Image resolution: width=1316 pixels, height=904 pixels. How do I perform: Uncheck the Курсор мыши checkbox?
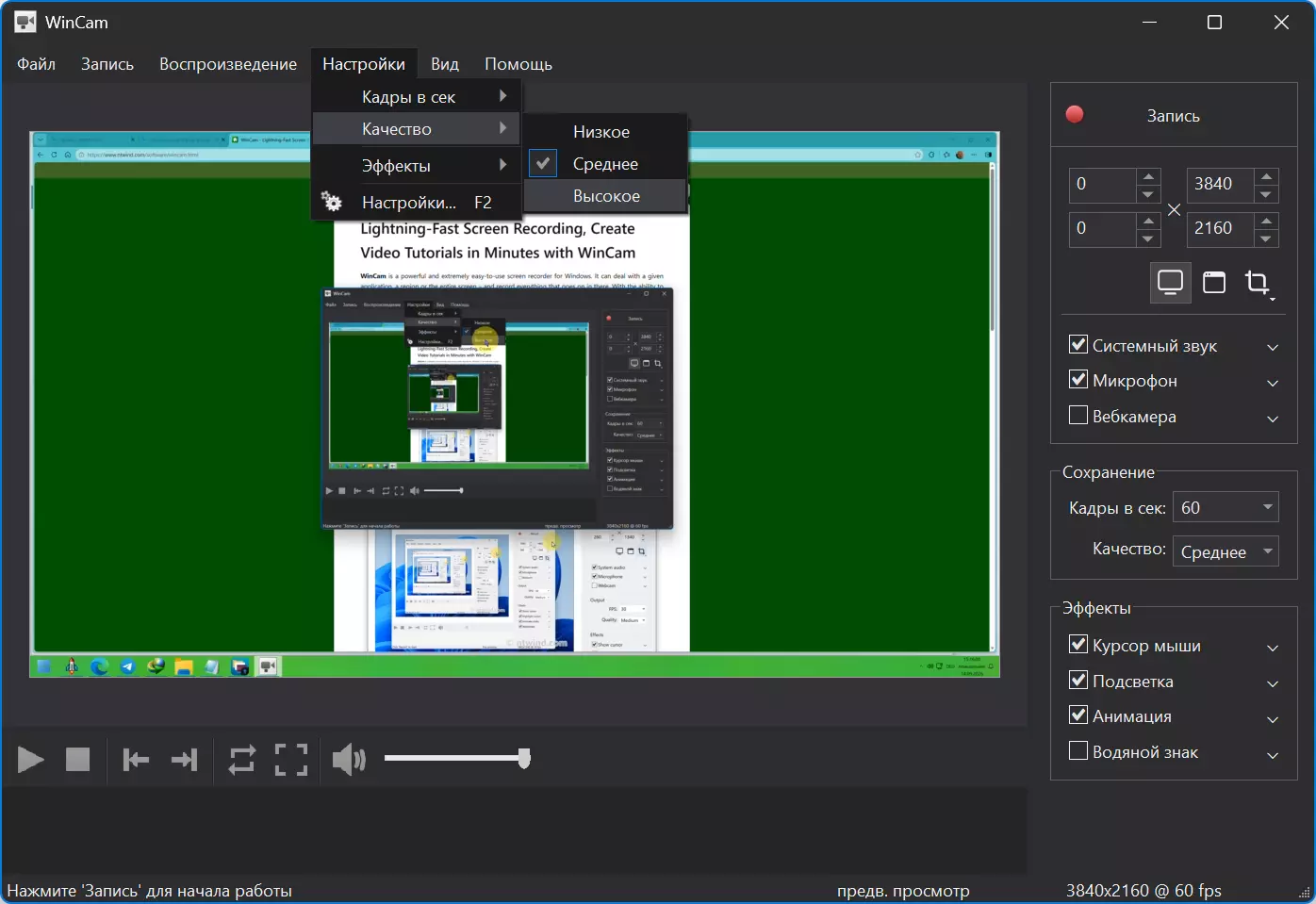1078,645
